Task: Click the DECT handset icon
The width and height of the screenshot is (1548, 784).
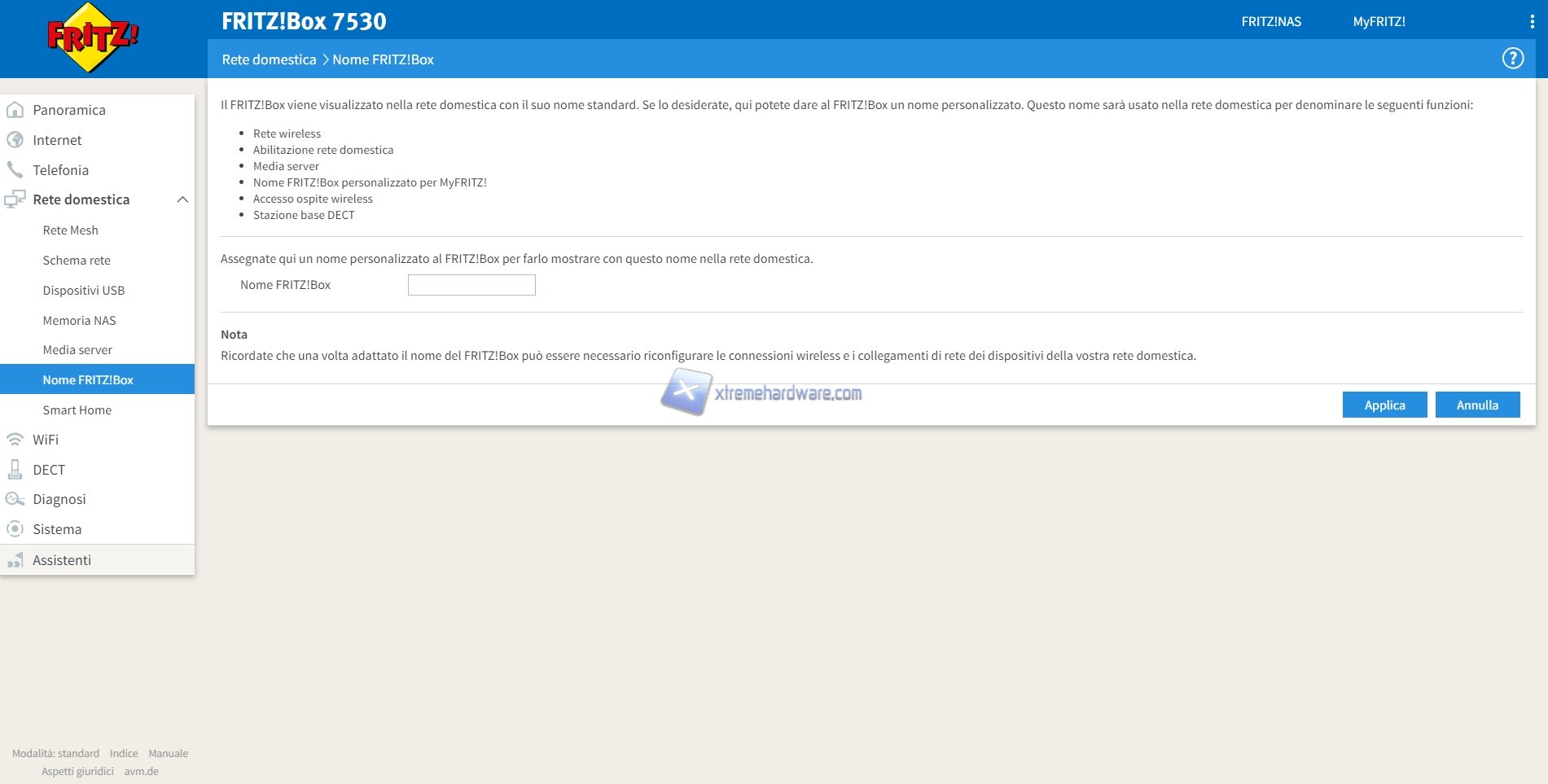Action: 15,470
